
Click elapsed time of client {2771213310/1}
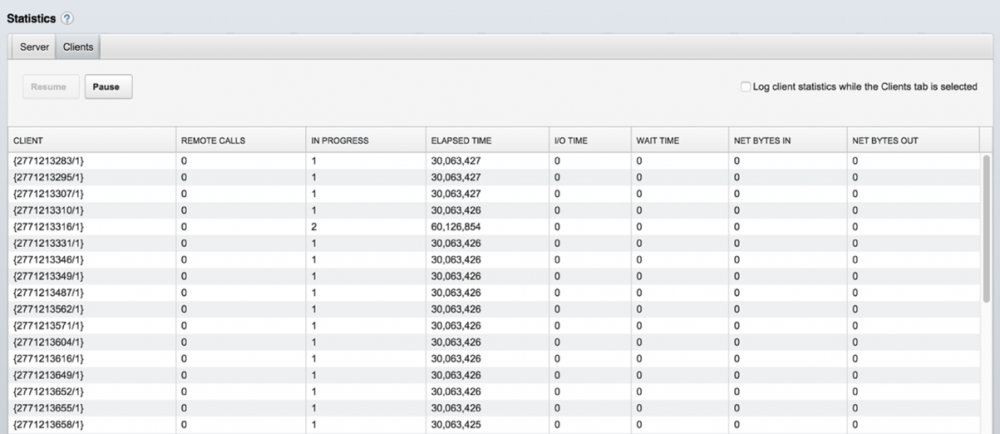(456, 210)
